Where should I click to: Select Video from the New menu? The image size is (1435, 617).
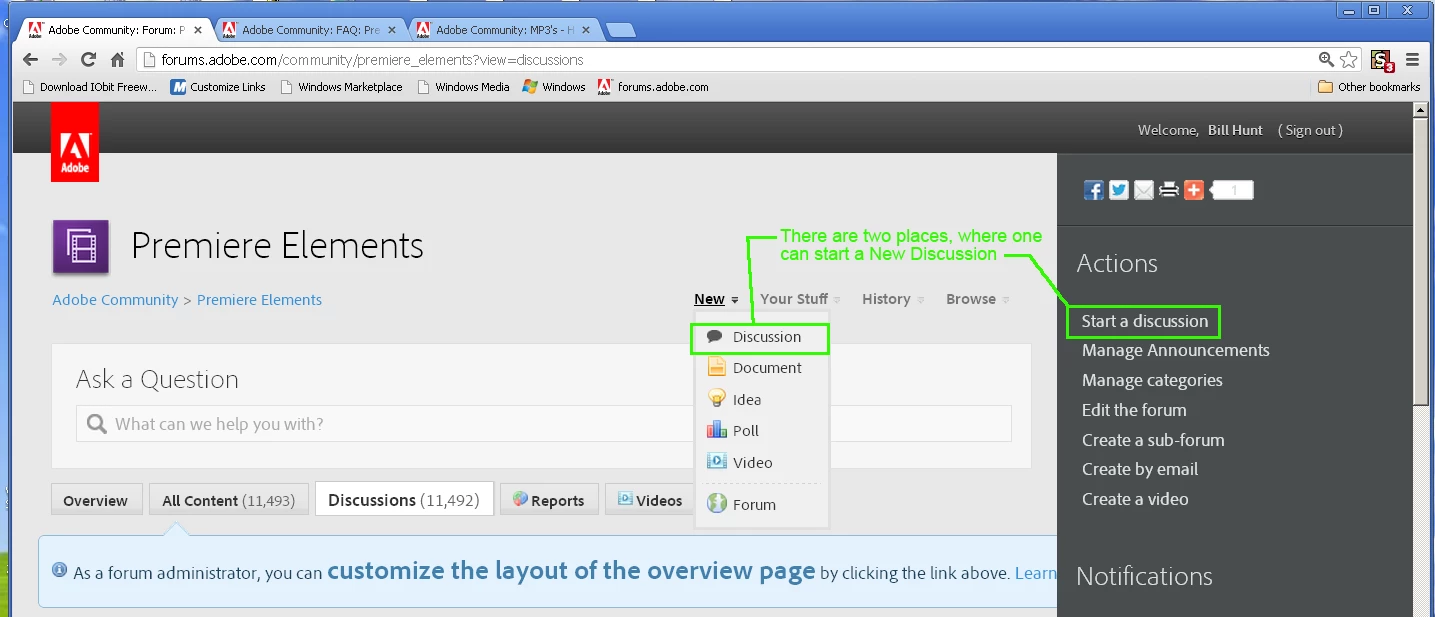point(760,463)
